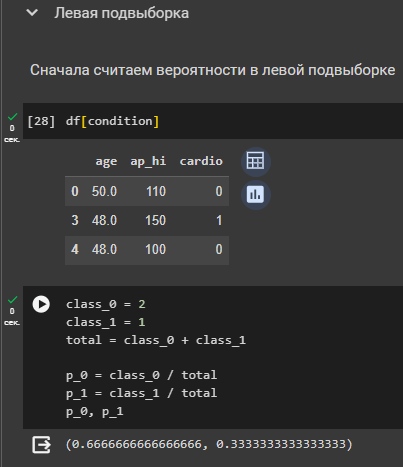
Task: Click the [28] execution counter
Action: (41, 121)
